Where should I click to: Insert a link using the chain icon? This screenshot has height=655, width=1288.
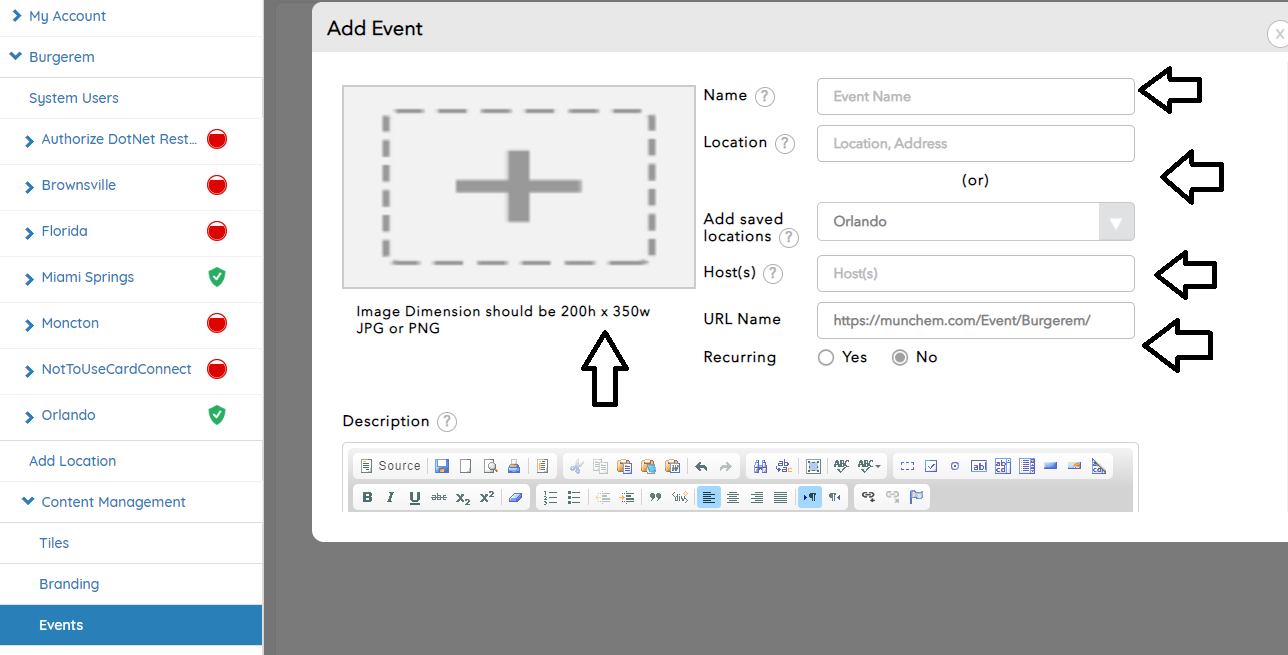[x=868, y=497]
